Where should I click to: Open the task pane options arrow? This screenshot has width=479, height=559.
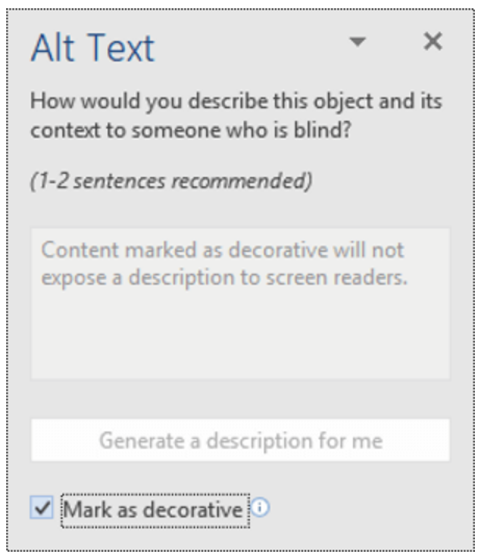click(357, 42)
